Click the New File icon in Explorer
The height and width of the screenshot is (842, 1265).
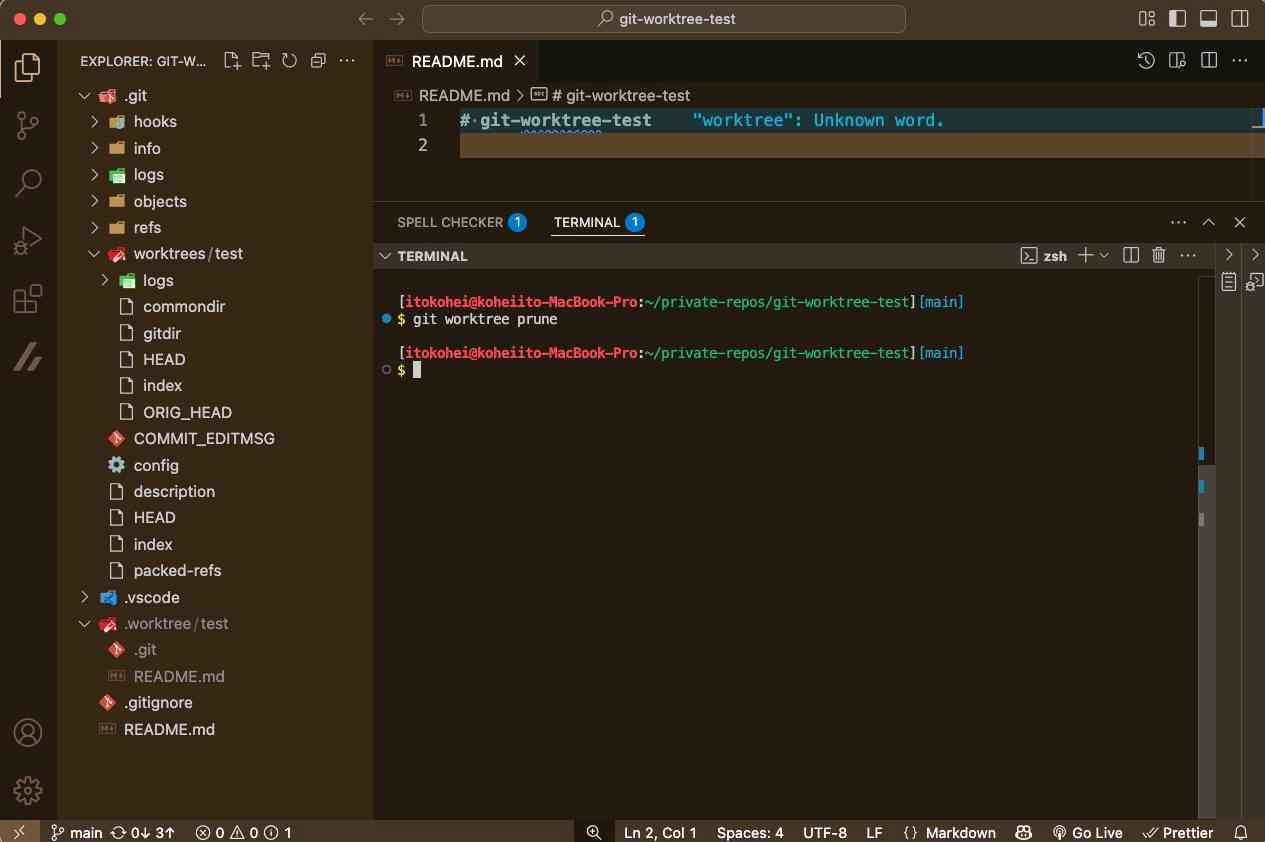tap(232, 61)
